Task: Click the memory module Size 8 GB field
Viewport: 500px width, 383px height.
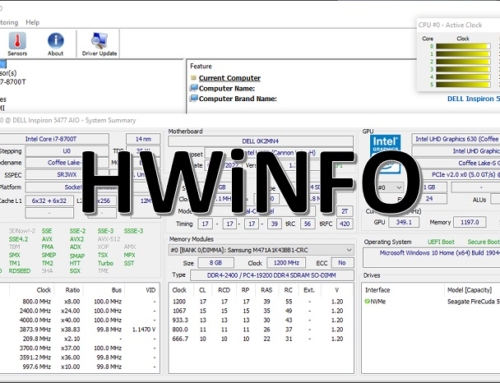Action: tap(216, 263)
